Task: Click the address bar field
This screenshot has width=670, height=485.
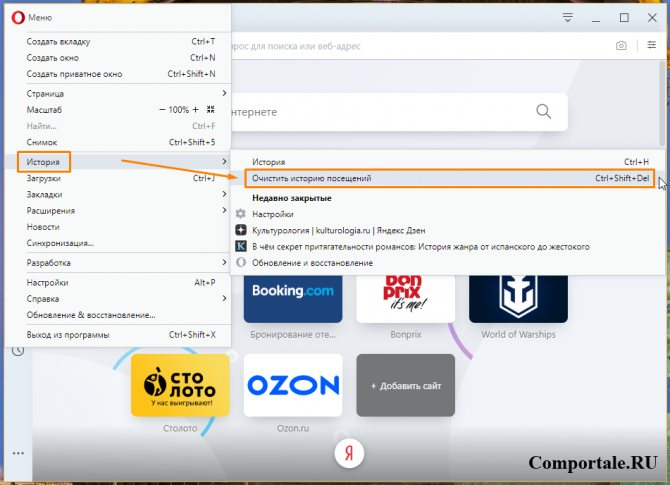Action: [x=421, y=46]
